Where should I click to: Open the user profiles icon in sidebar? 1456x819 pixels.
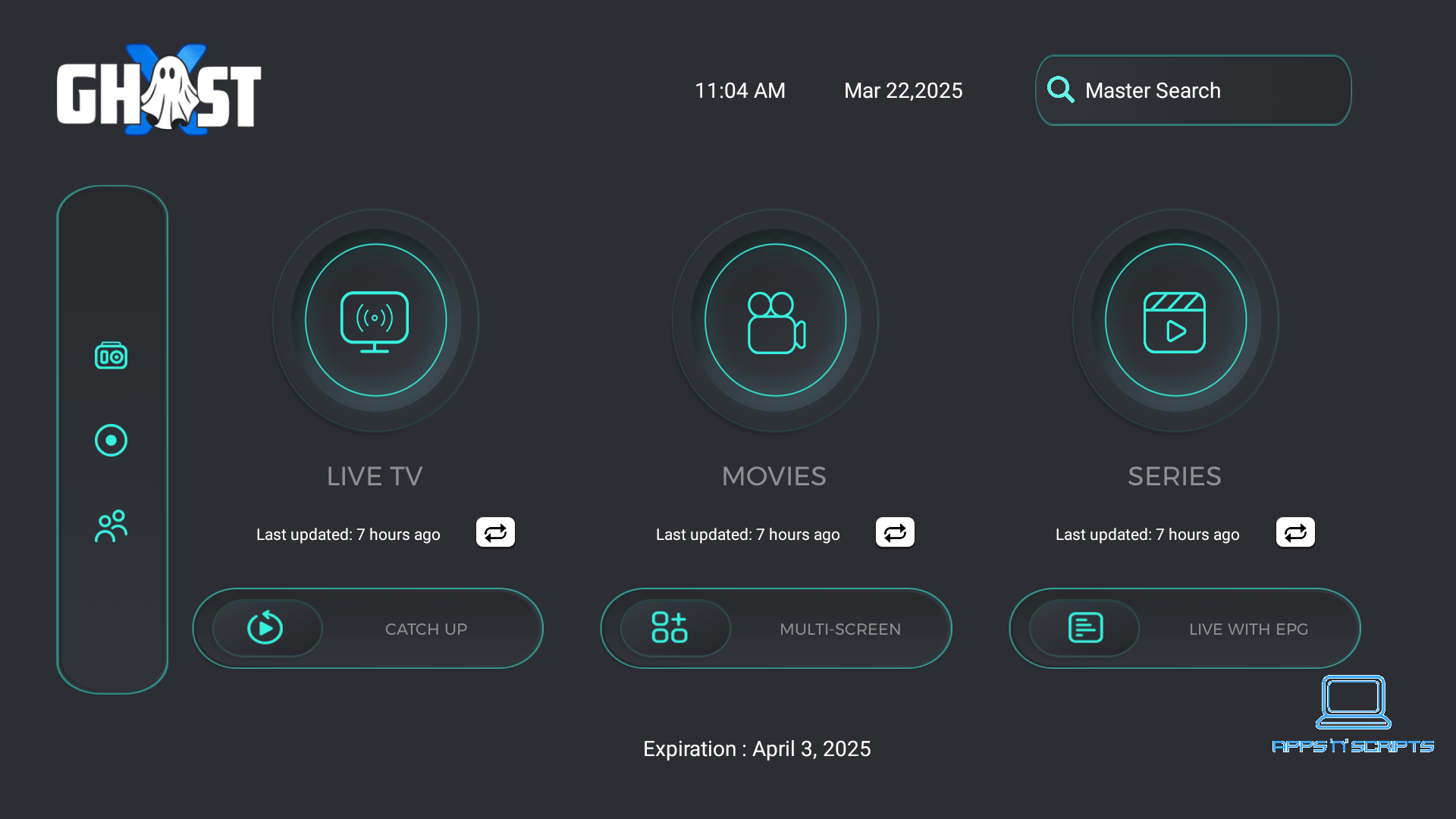111,526
